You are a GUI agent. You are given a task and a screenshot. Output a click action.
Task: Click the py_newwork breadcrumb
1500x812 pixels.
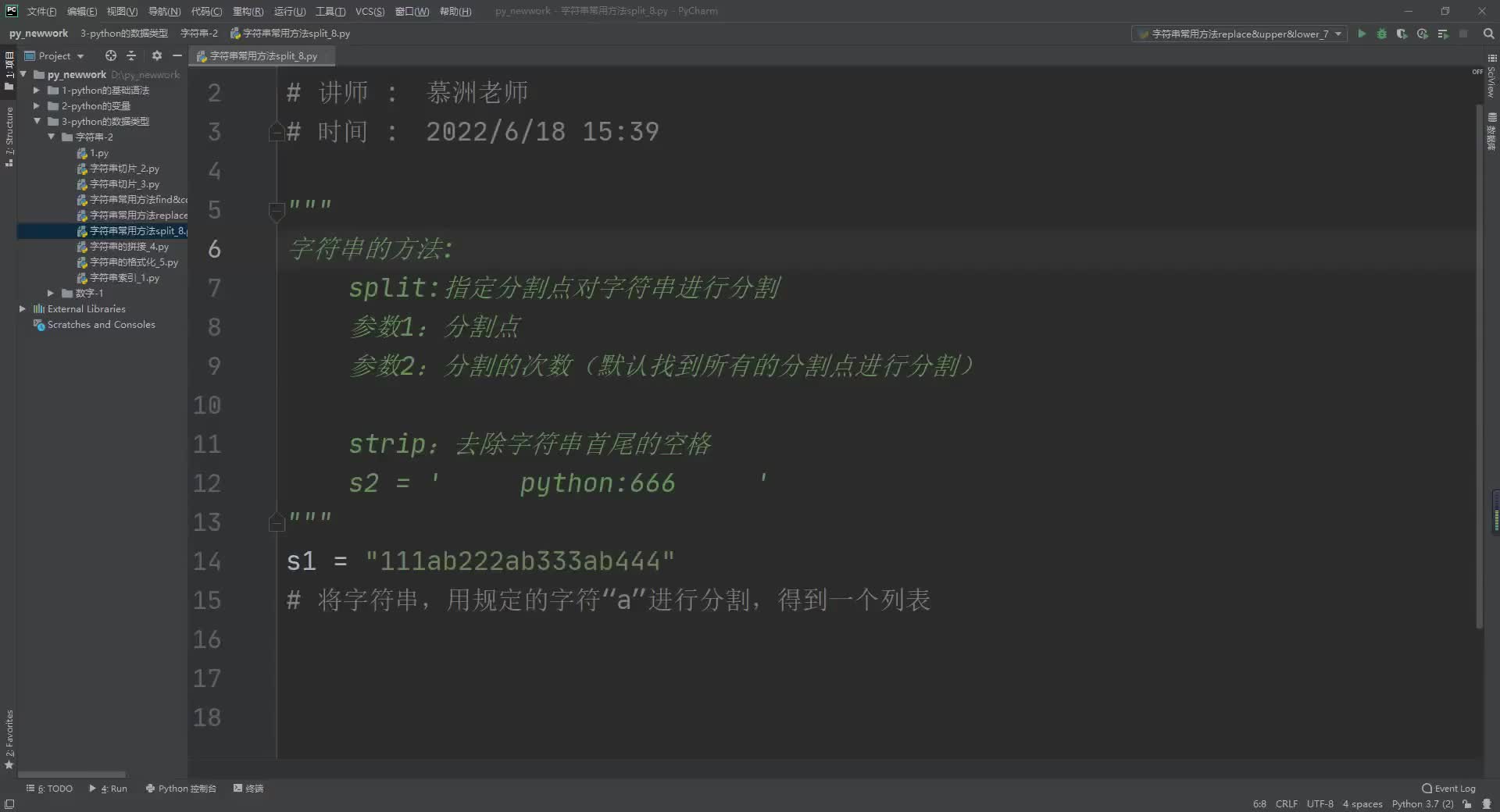point(38,34)
